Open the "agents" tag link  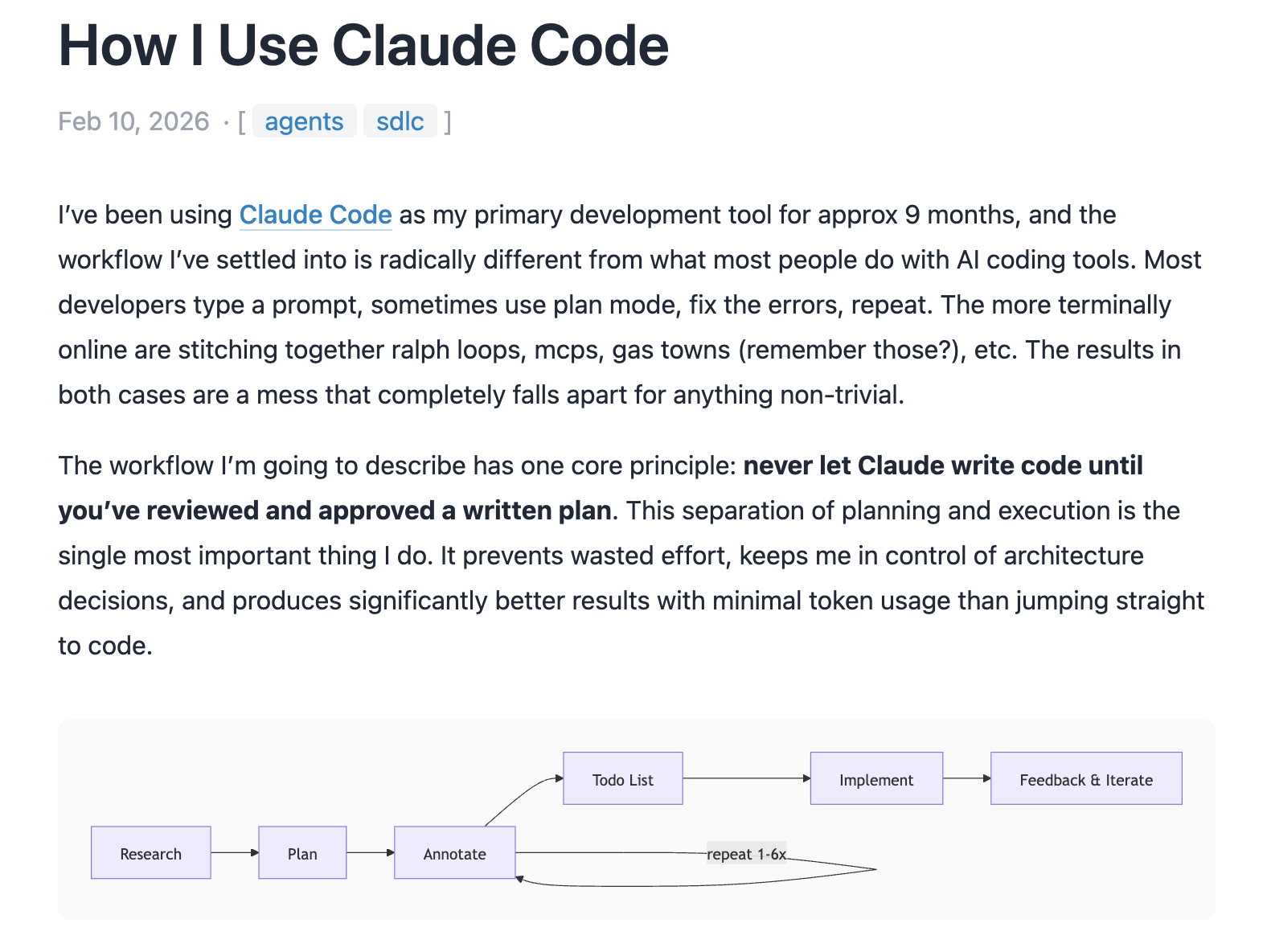[x=304, y=121]
